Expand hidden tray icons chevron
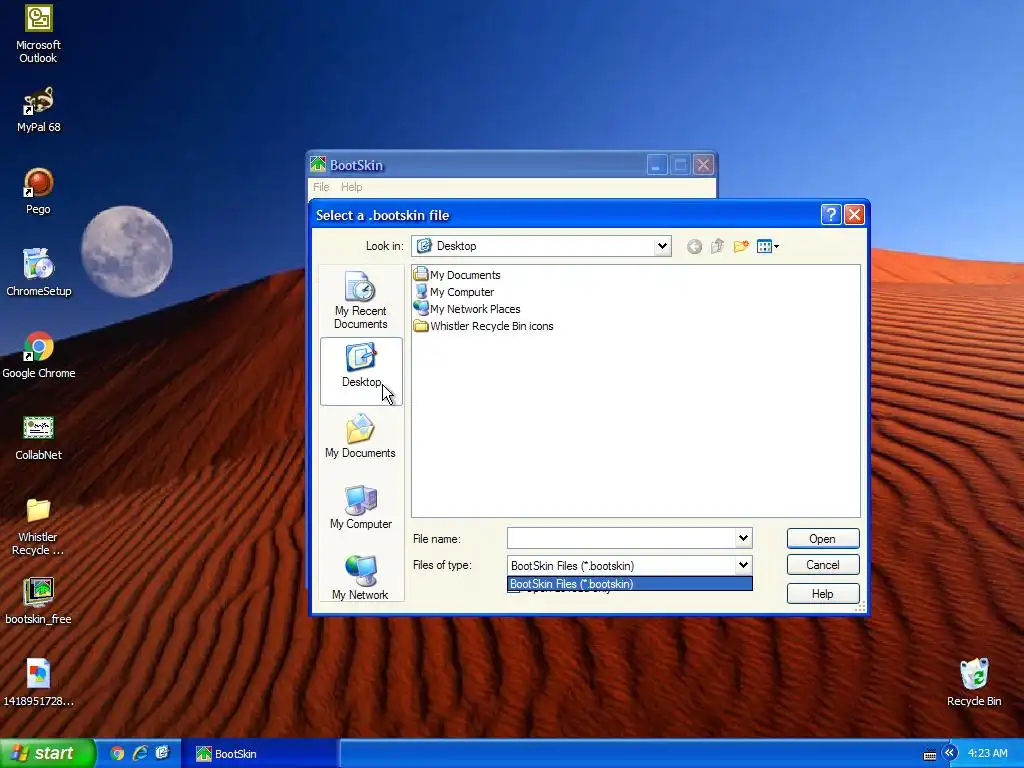Image resolution: width=1024 pixels, height=768 pixels. [x=950, y=753]
